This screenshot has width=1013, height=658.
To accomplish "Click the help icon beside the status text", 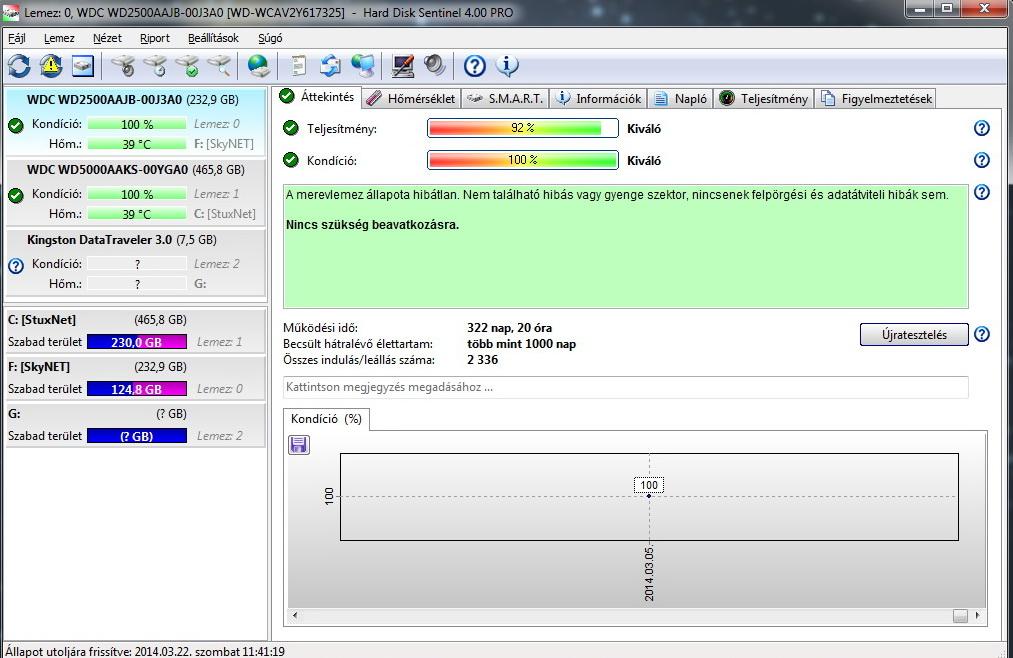I will (981, 192).
